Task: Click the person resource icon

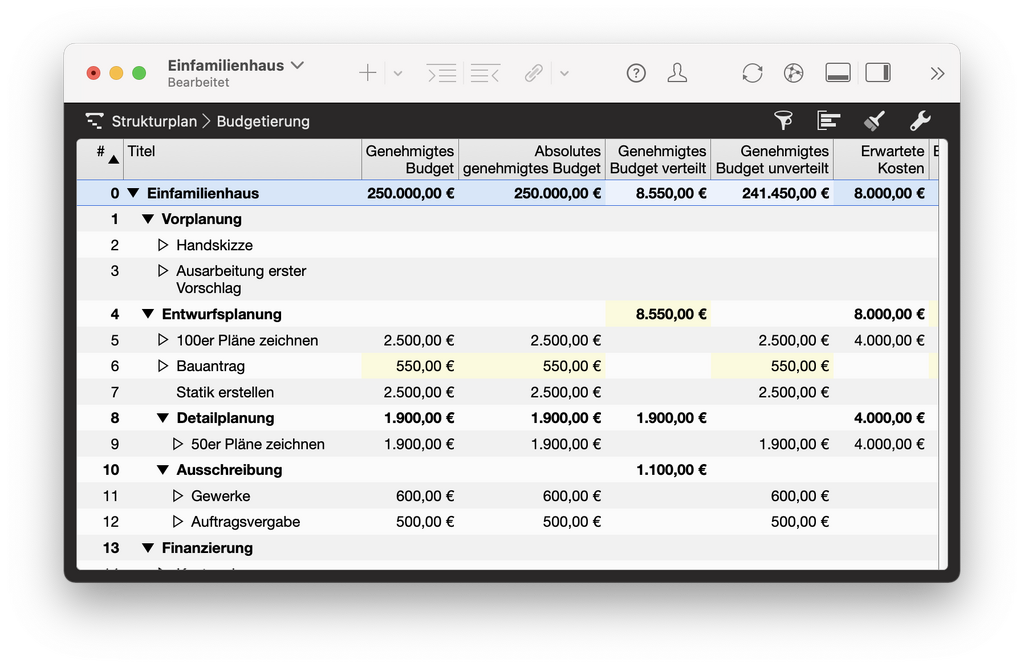Action: click(677, 73)
